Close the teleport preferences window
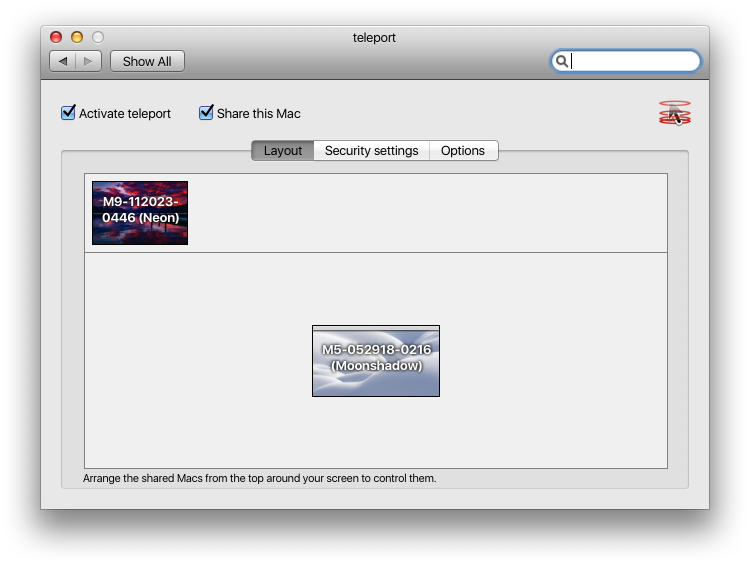This screenshot has height=565, width=750. click(56, 37)
